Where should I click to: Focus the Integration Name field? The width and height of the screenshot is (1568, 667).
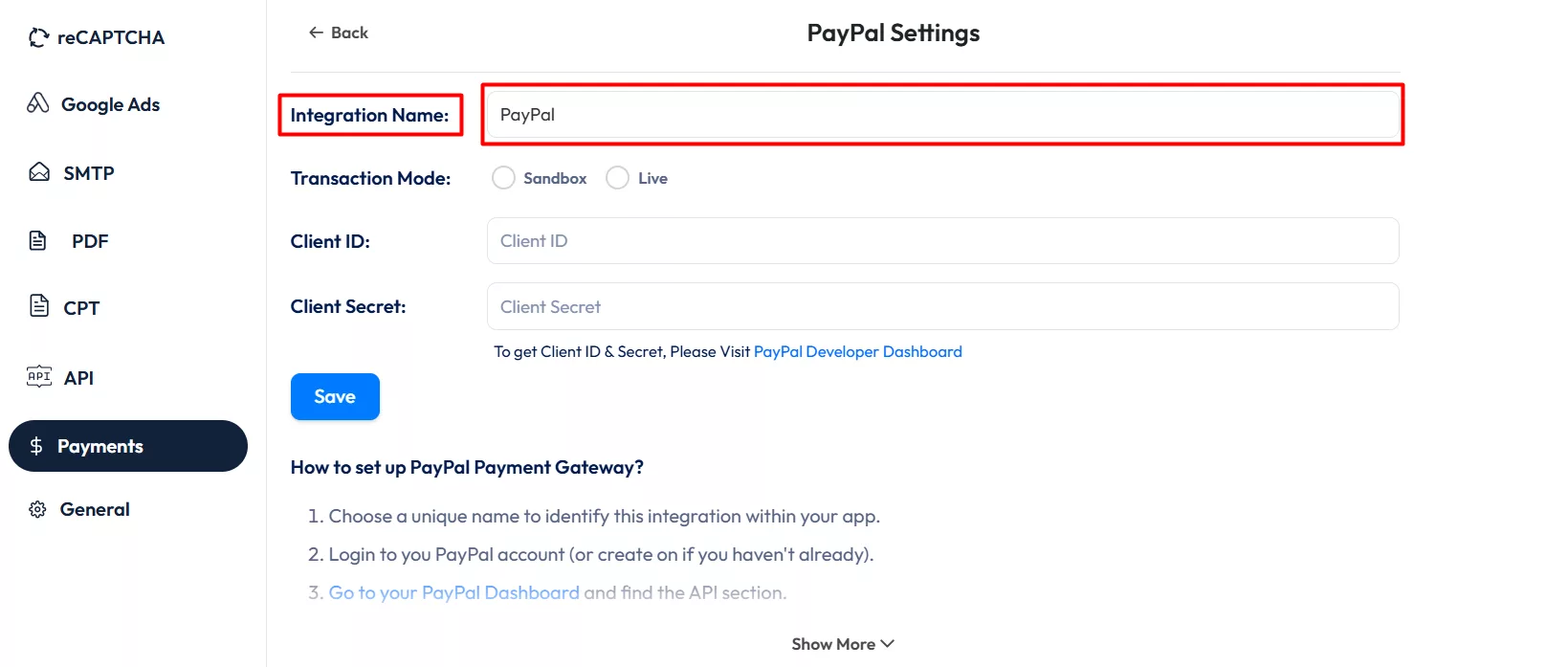(x=940, y=114)
